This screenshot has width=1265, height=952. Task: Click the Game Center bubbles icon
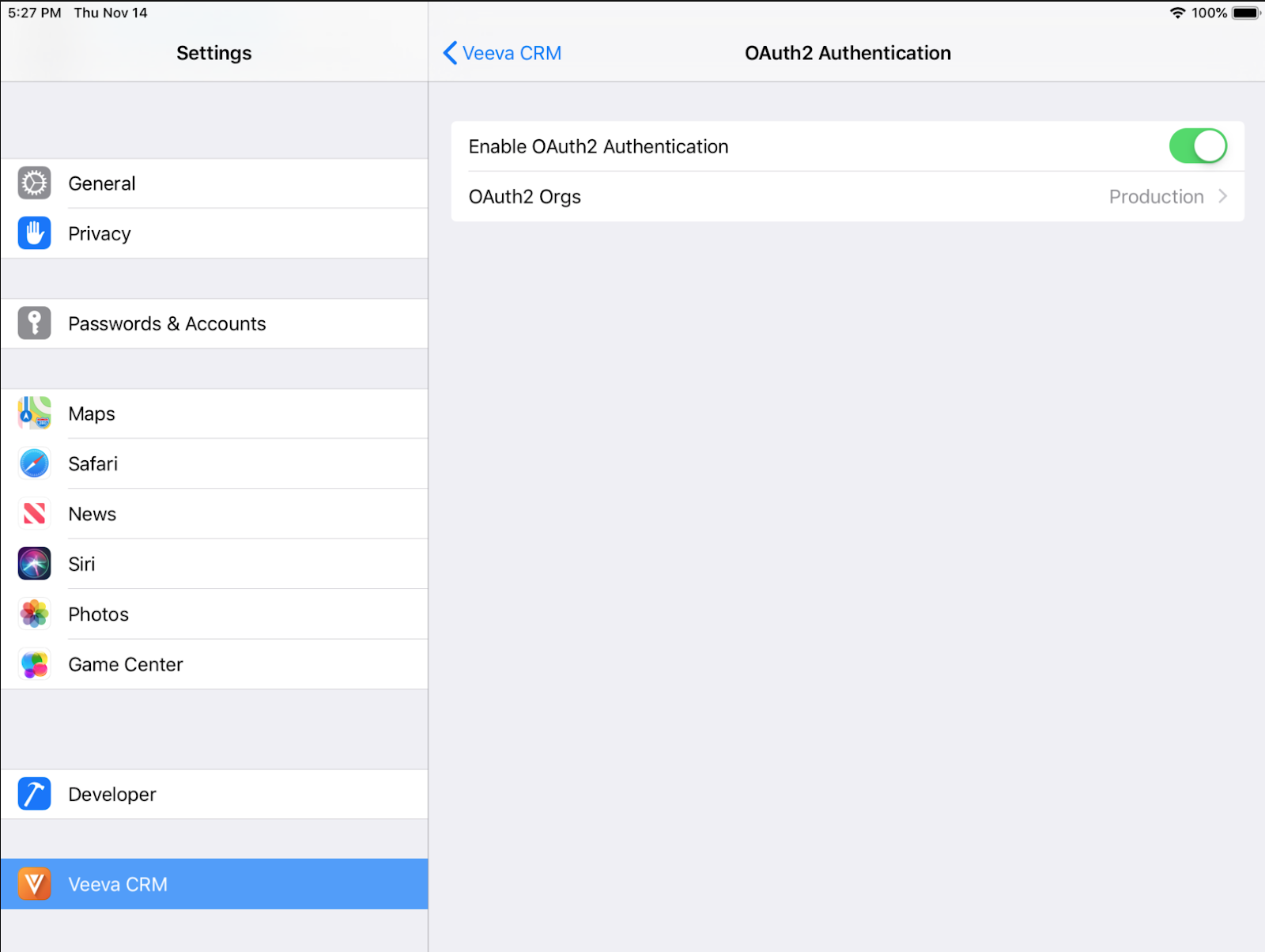pyautogui.click(x=34, y=664)
